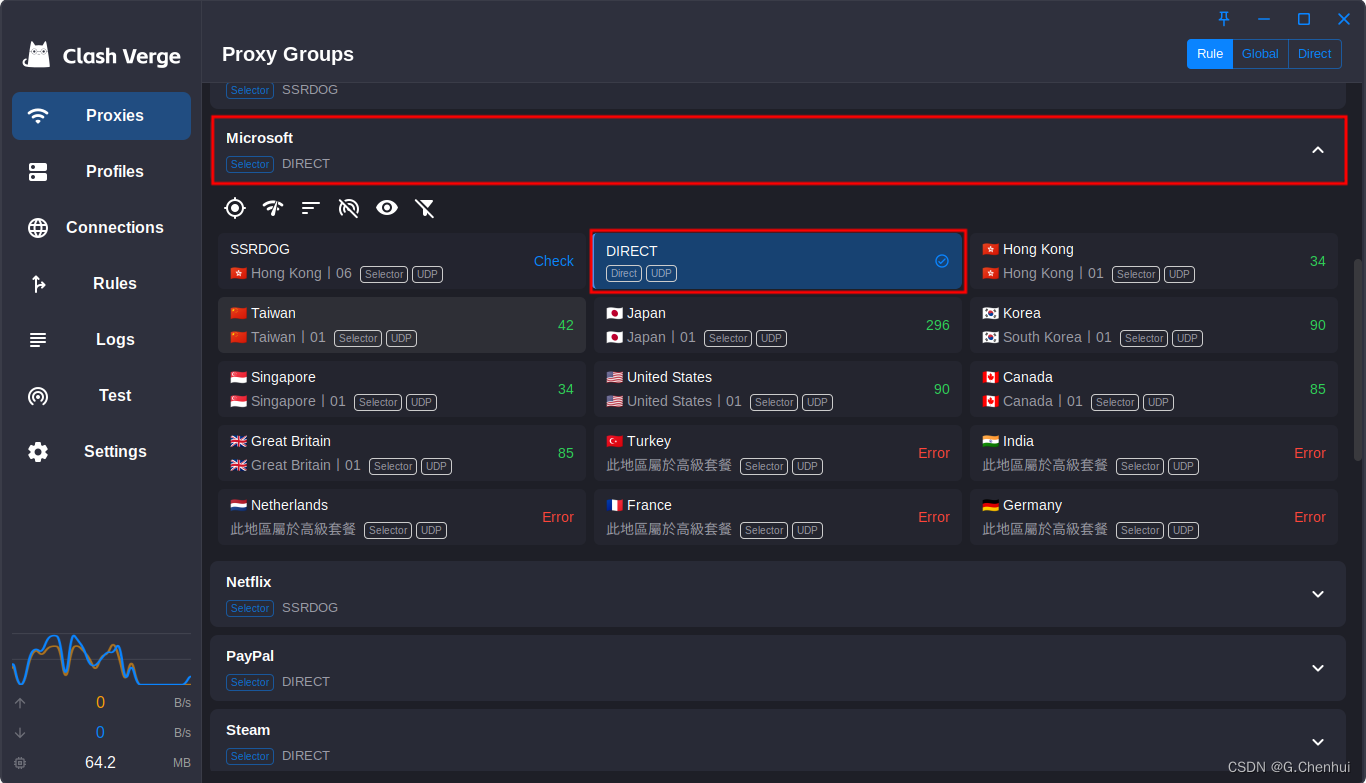Screen dimensions: 1366x783
Task: Run delay check with speed gauge icon
Action: [273, 208]
